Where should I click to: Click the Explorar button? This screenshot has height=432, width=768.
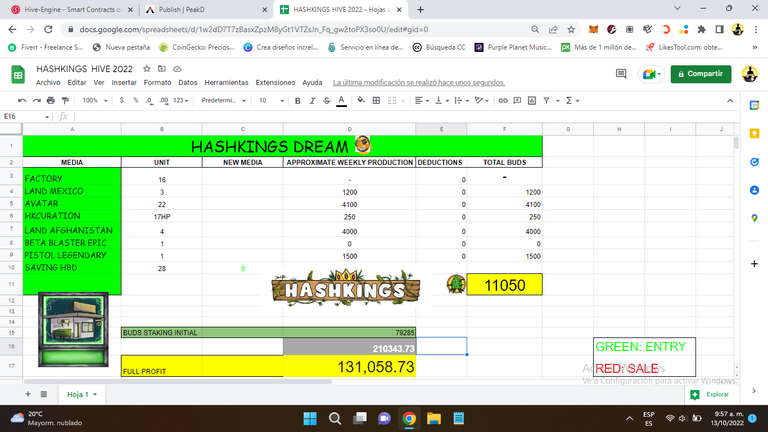click(711, 394)
